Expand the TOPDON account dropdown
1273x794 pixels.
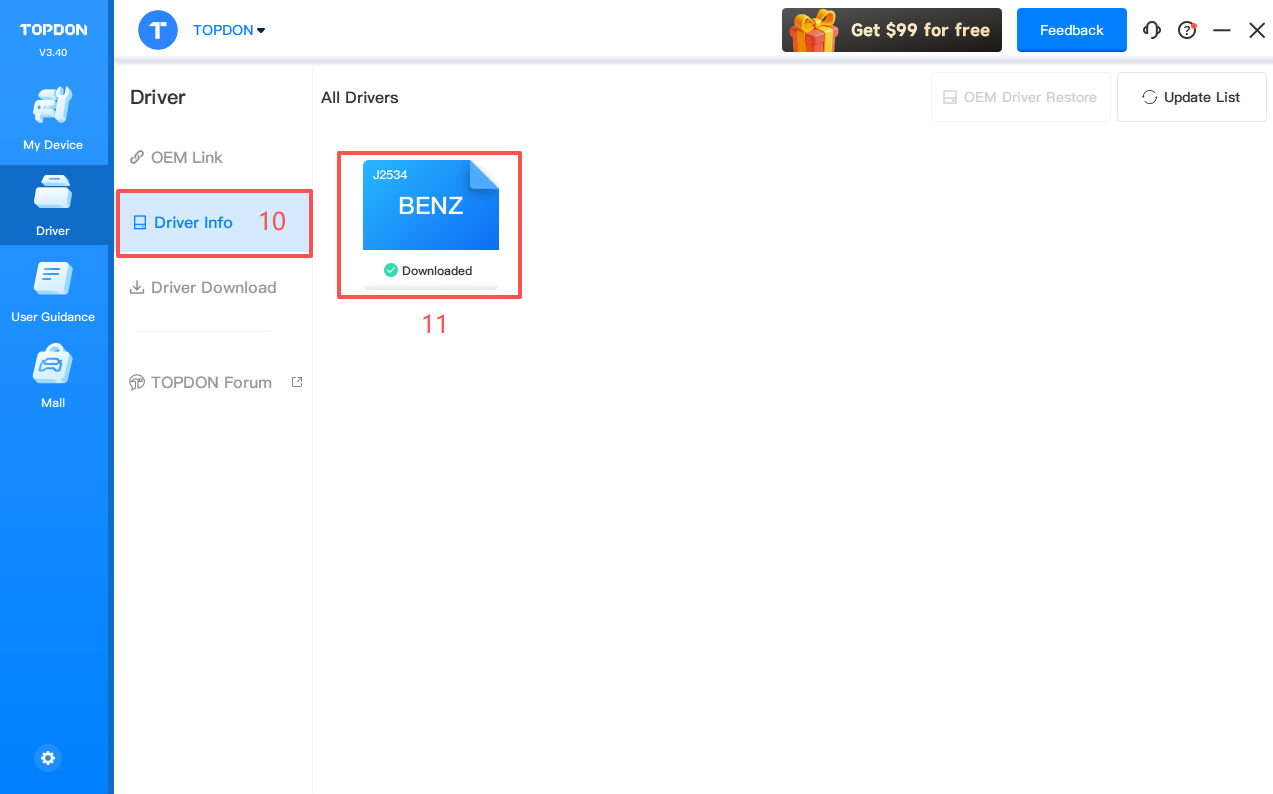click(230, 30)
